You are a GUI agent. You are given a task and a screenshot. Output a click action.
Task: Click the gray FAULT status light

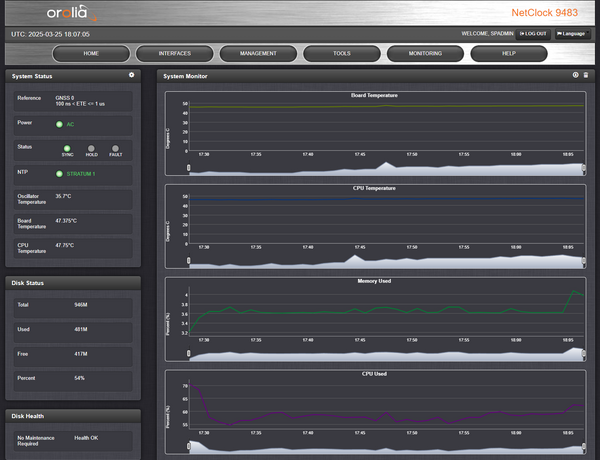[115, 148]
